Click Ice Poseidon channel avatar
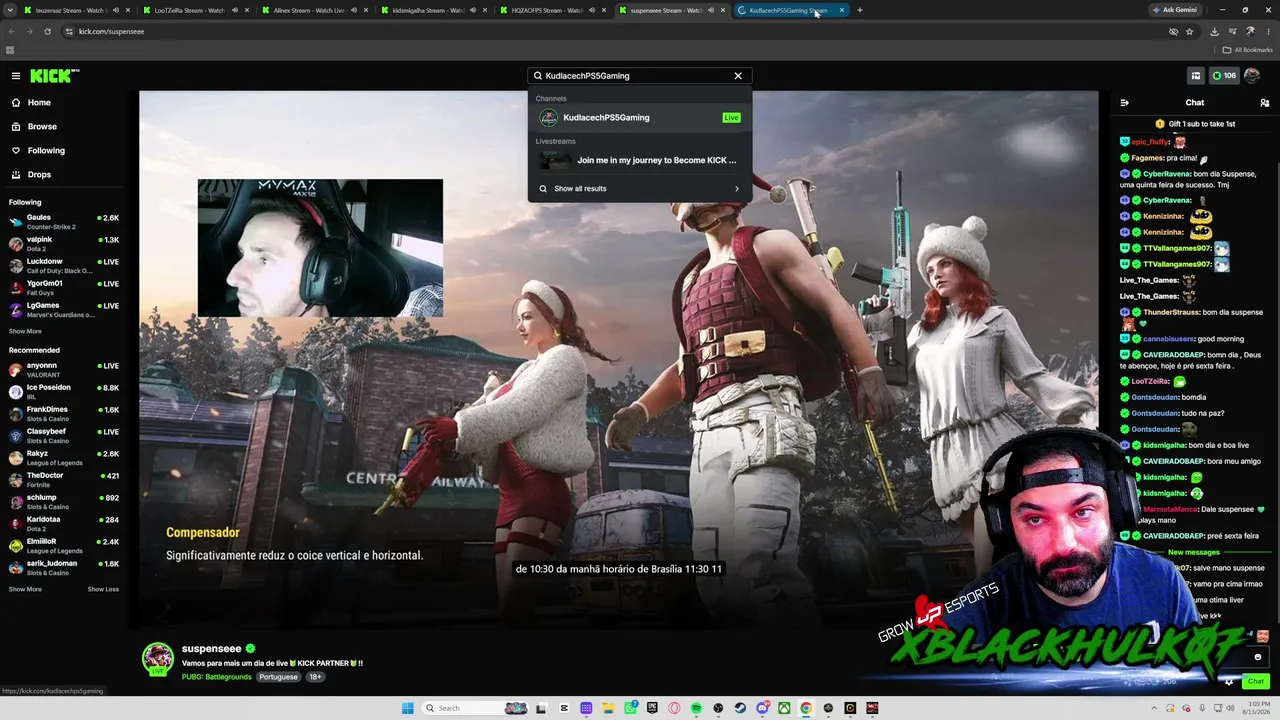1280x720 pixels. tap(16, 392)
